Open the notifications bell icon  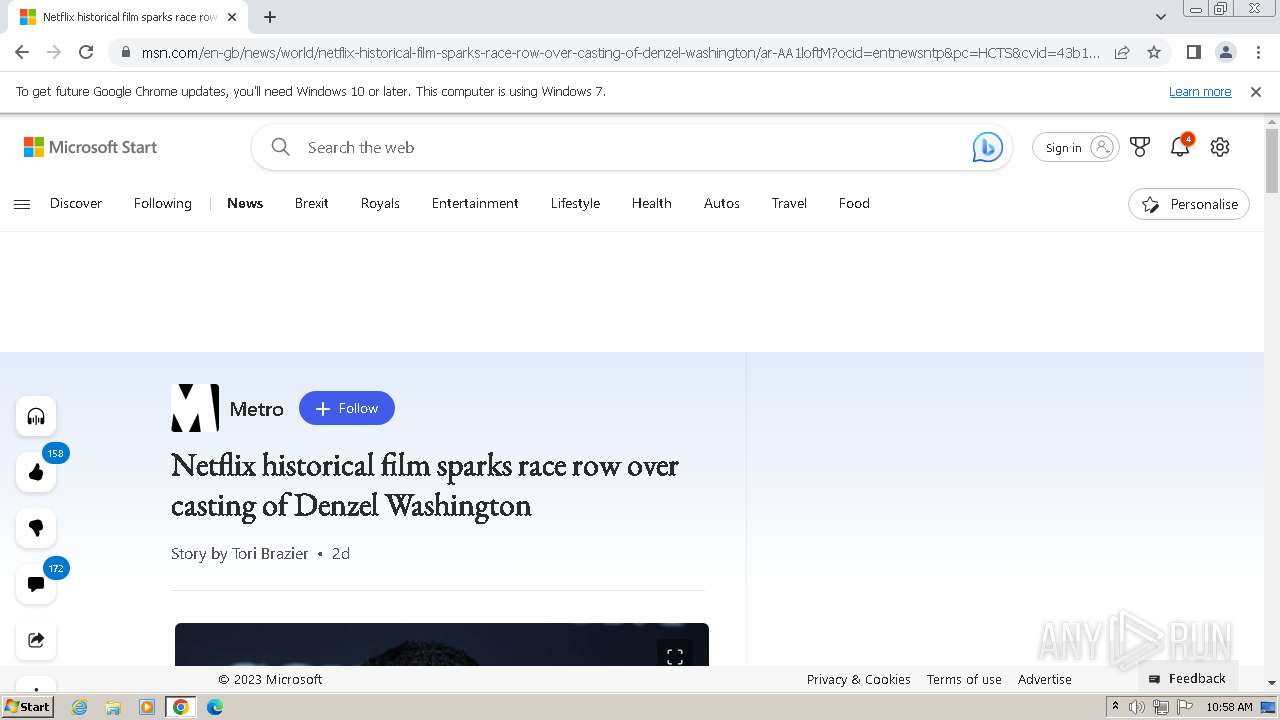tap(1180, 147)
